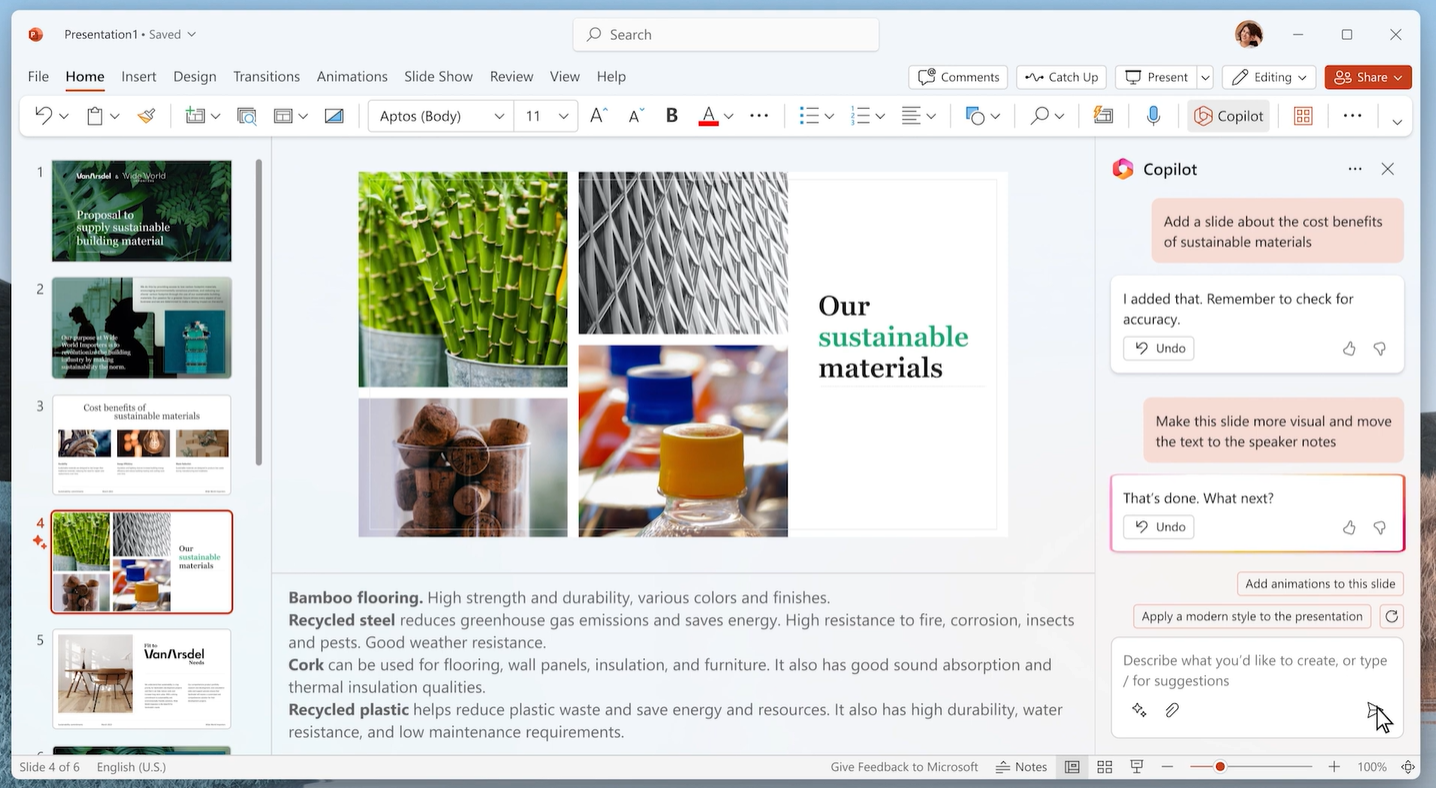Toggle Bold formatting
The image size is (1436, 788).
672,116
